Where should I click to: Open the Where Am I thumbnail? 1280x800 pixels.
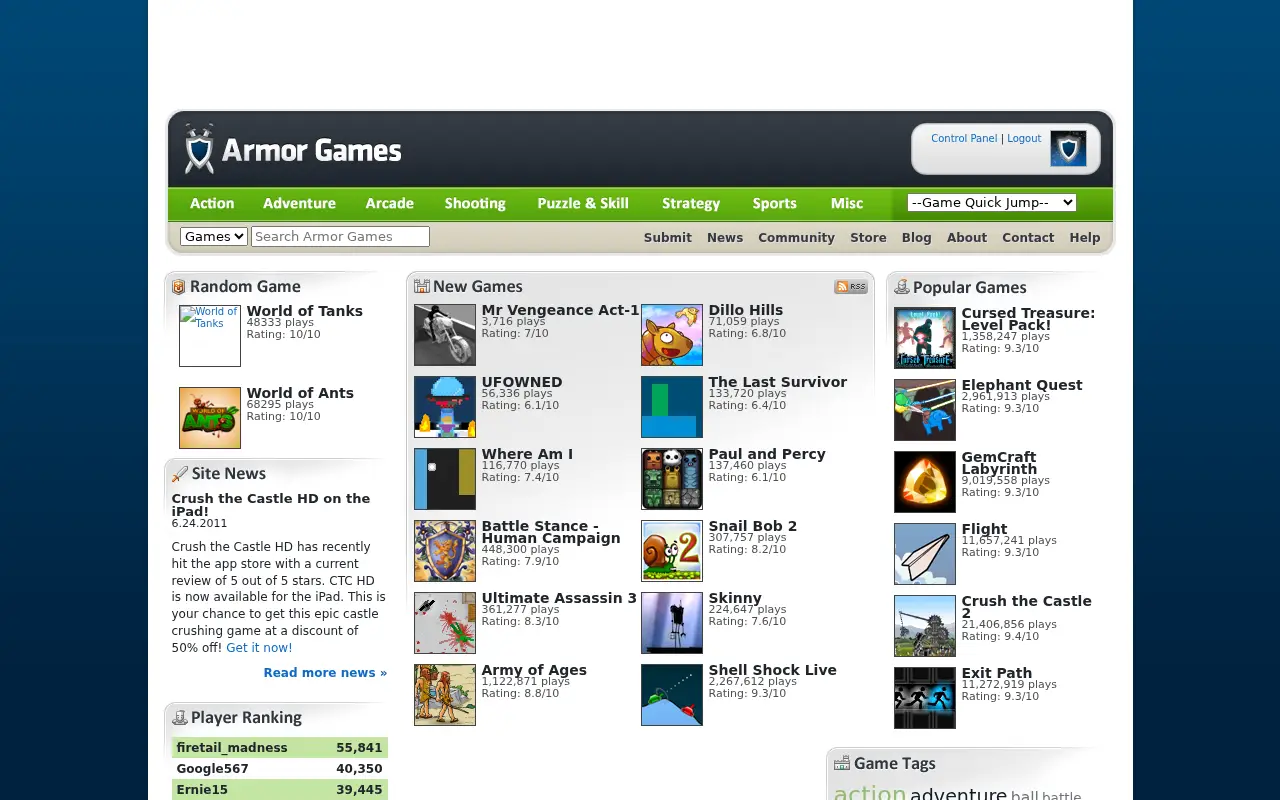tap(445, 479)
